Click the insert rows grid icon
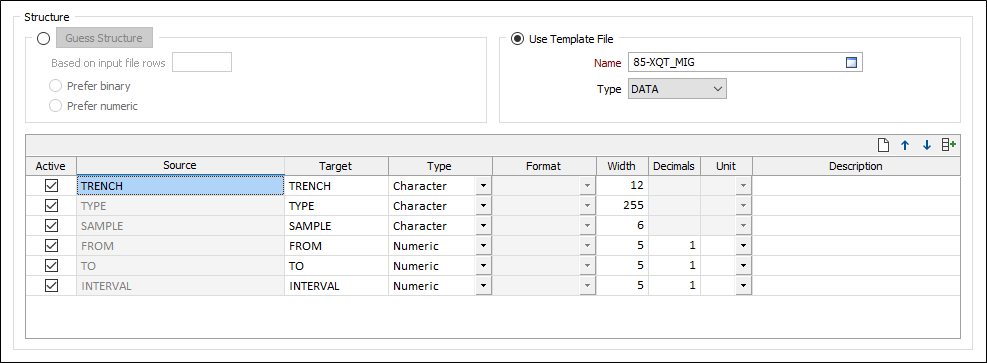Image resolution: width=987 pixels, height=363 pixels. [949, 145]
